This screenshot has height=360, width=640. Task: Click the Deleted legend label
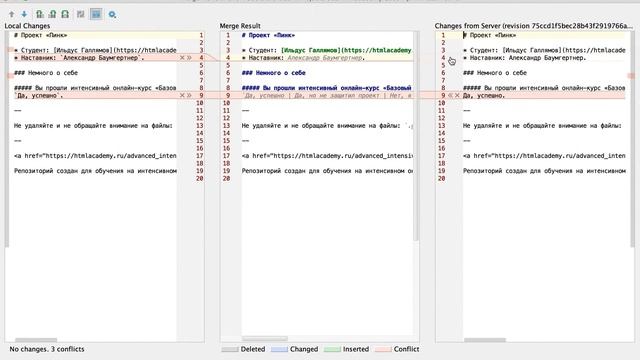[253, 349]
